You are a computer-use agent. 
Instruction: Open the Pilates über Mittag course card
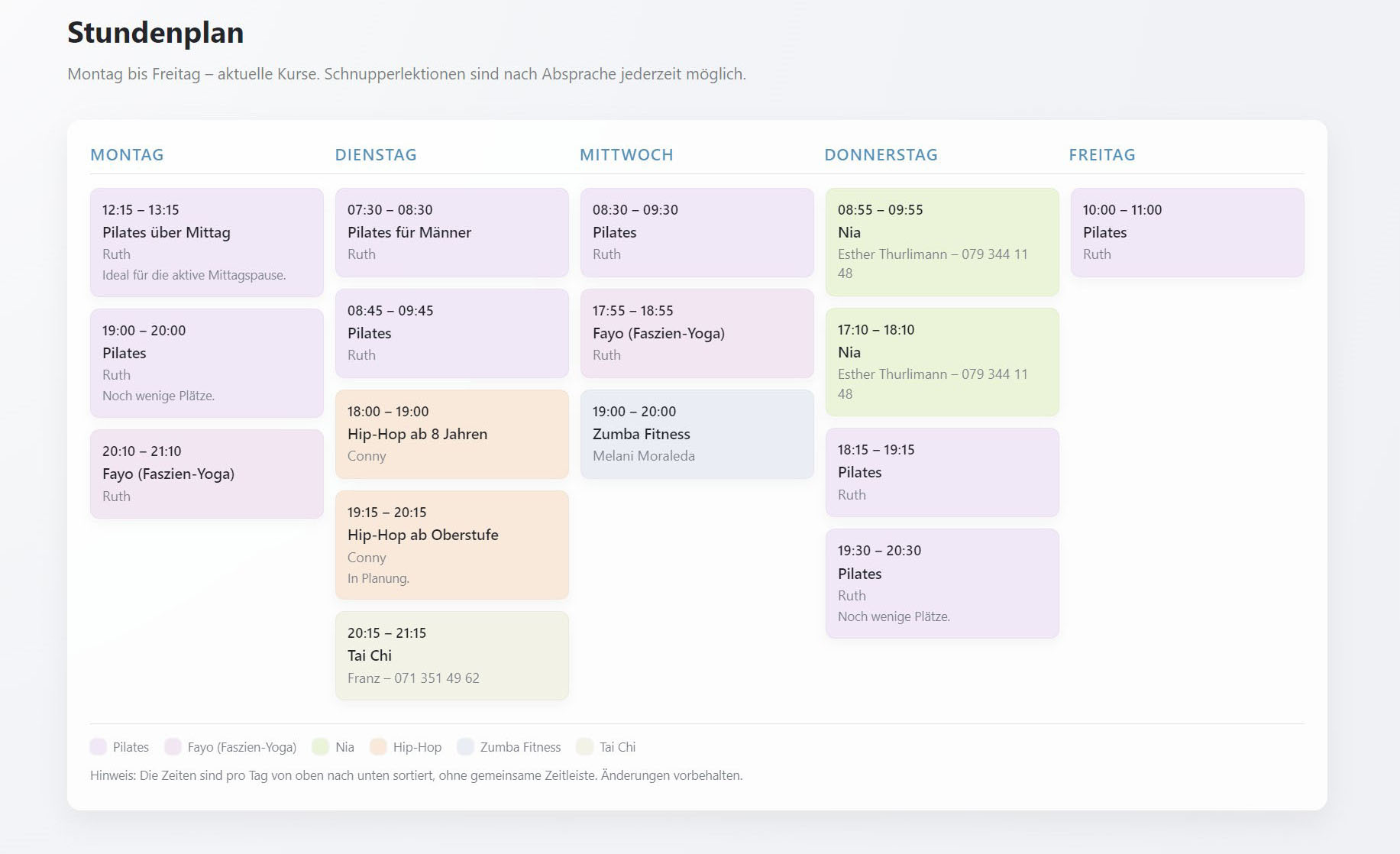(x=206, y=242)
